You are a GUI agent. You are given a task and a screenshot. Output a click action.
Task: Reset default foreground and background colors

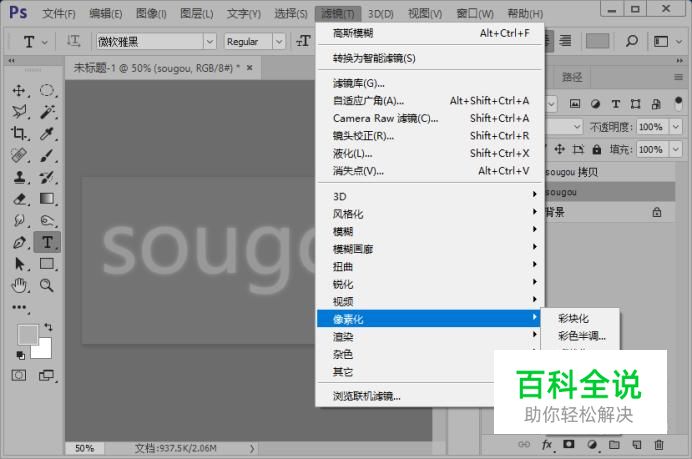point(20,355)
